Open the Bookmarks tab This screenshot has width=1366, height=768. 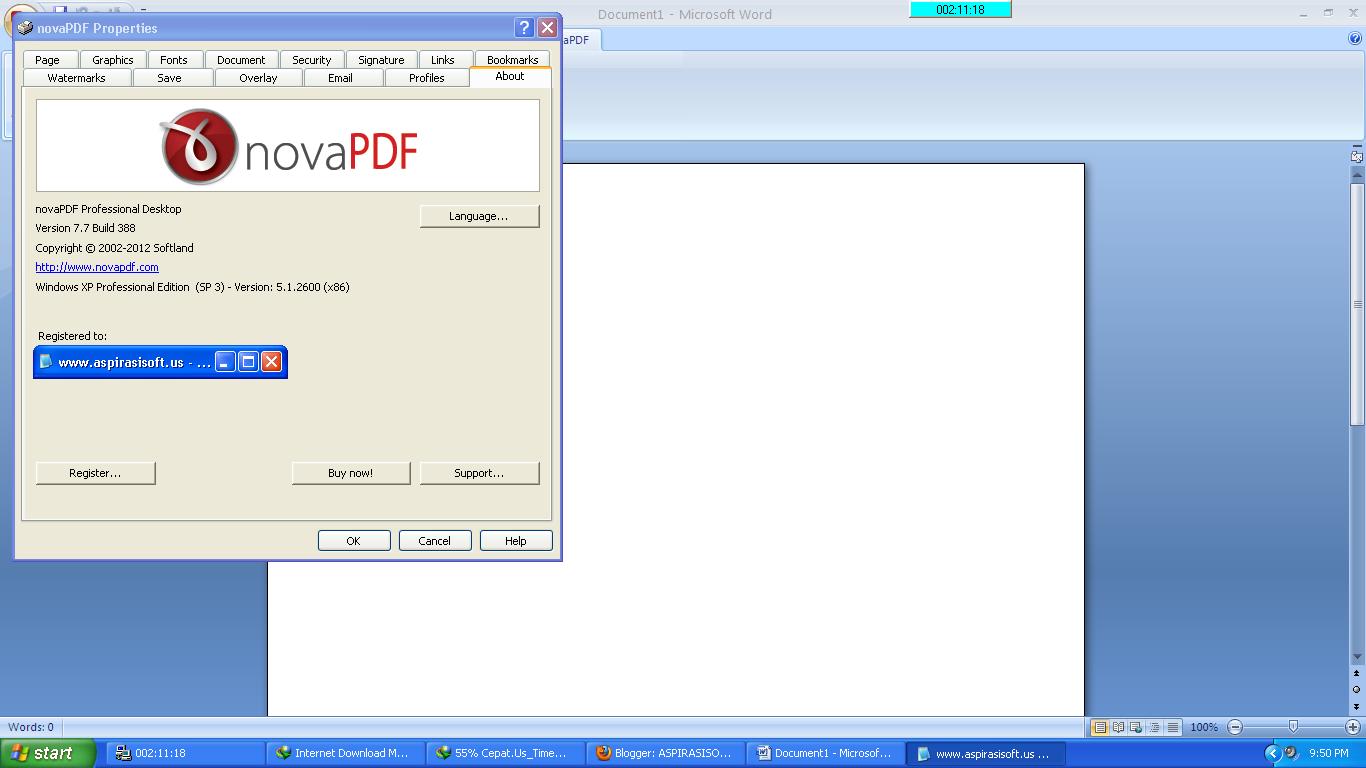click(513, 60)
